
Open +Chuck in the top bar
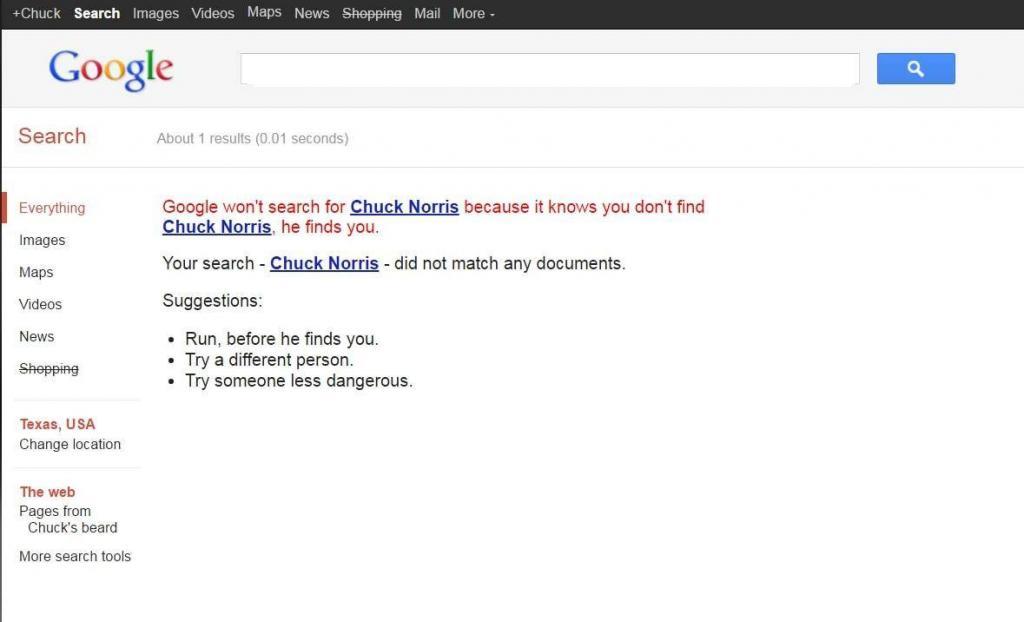37,13
